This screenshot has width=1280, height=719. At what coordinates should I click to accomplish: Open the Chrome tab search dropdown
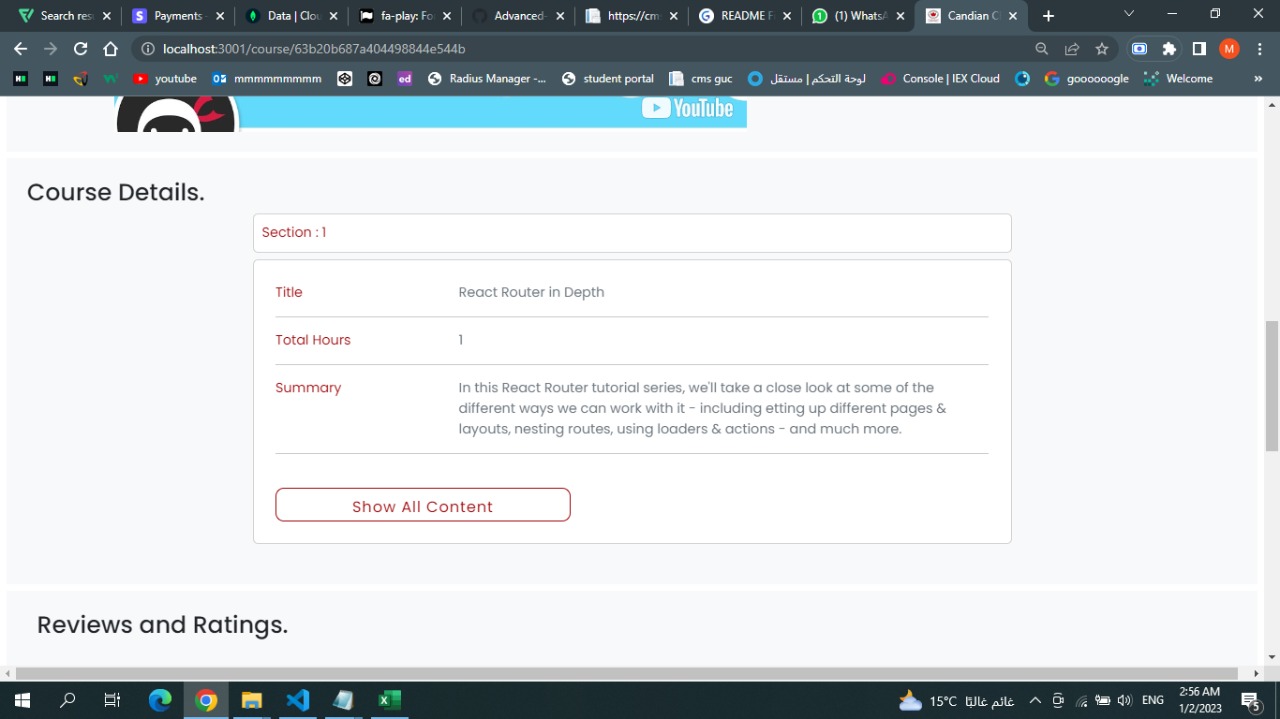click(x=1129, y=14)
